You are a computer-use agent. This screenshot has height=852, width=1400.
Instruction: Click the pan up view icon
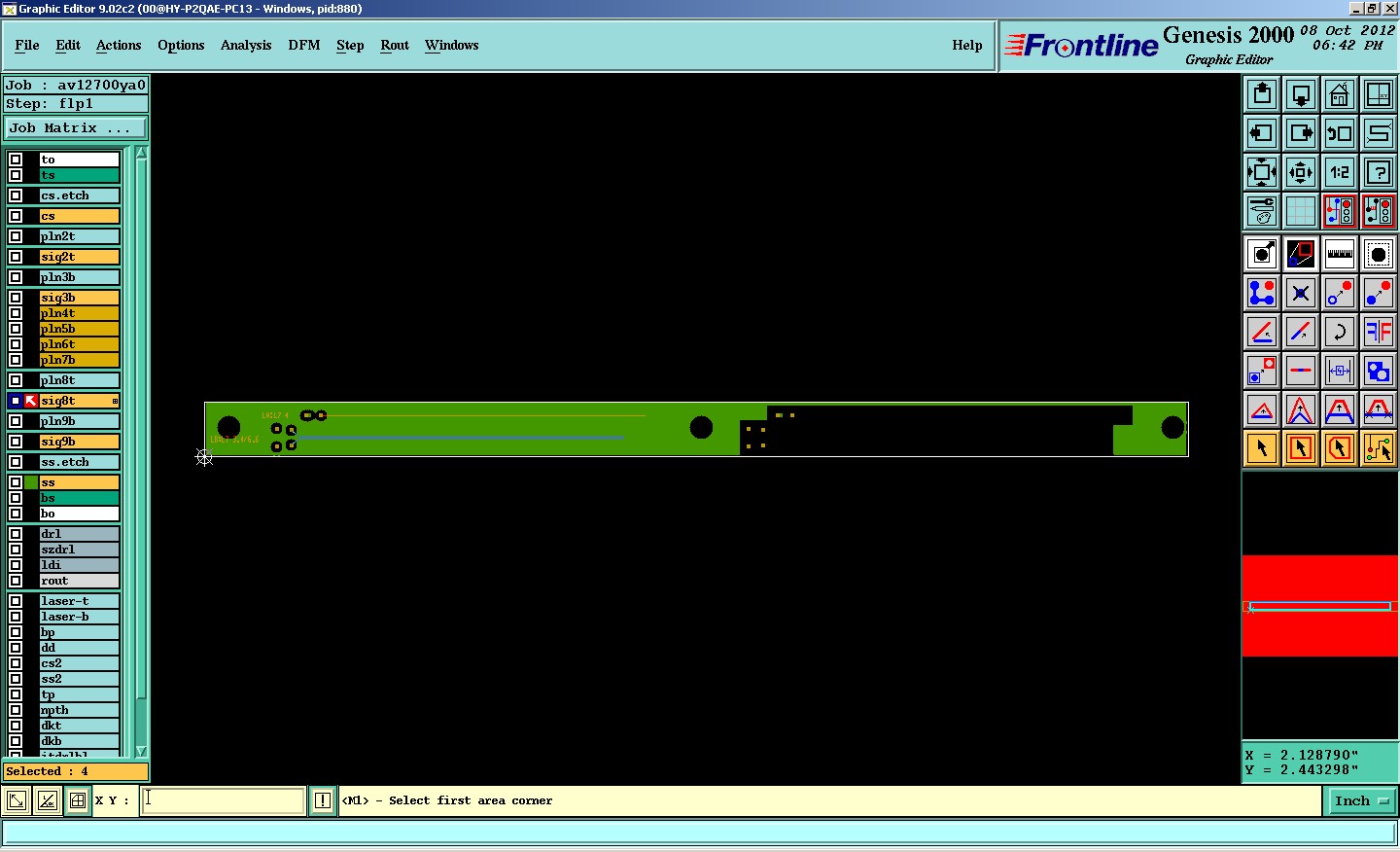[1262, 94]
